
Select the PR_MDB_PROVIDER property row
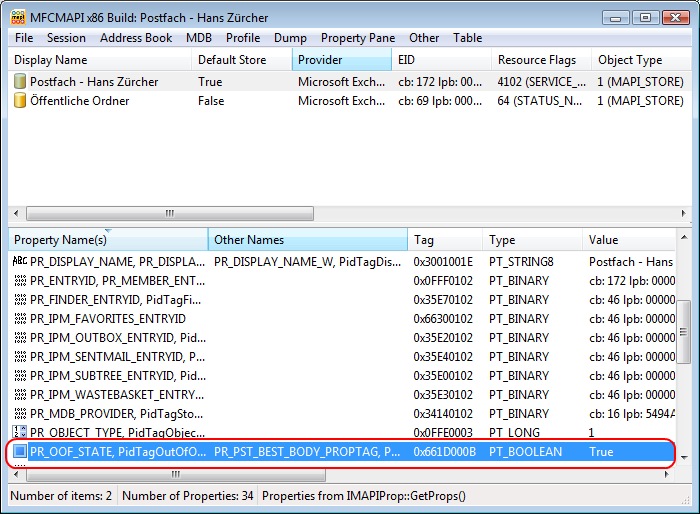(342, 414)
